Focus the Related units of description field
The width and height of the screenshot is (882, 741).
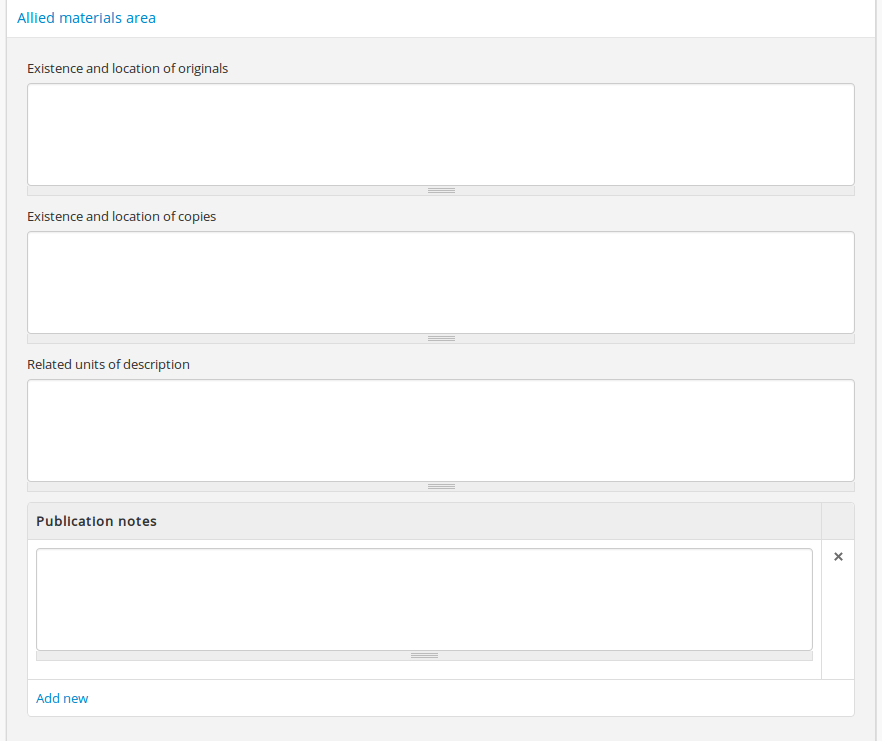[440, 430]
